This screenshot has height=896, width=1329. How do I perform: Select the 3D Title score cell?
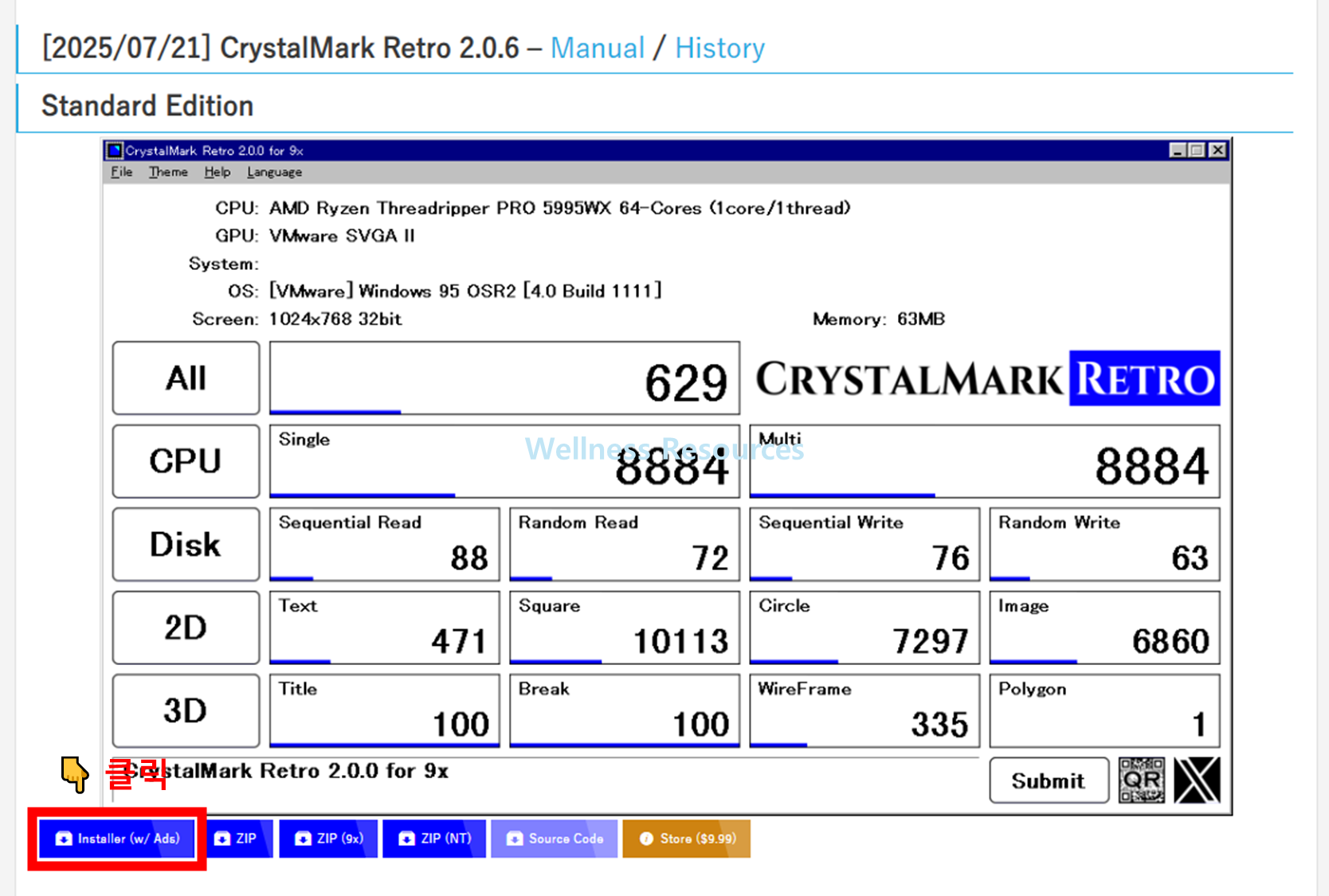pos(385,710)
